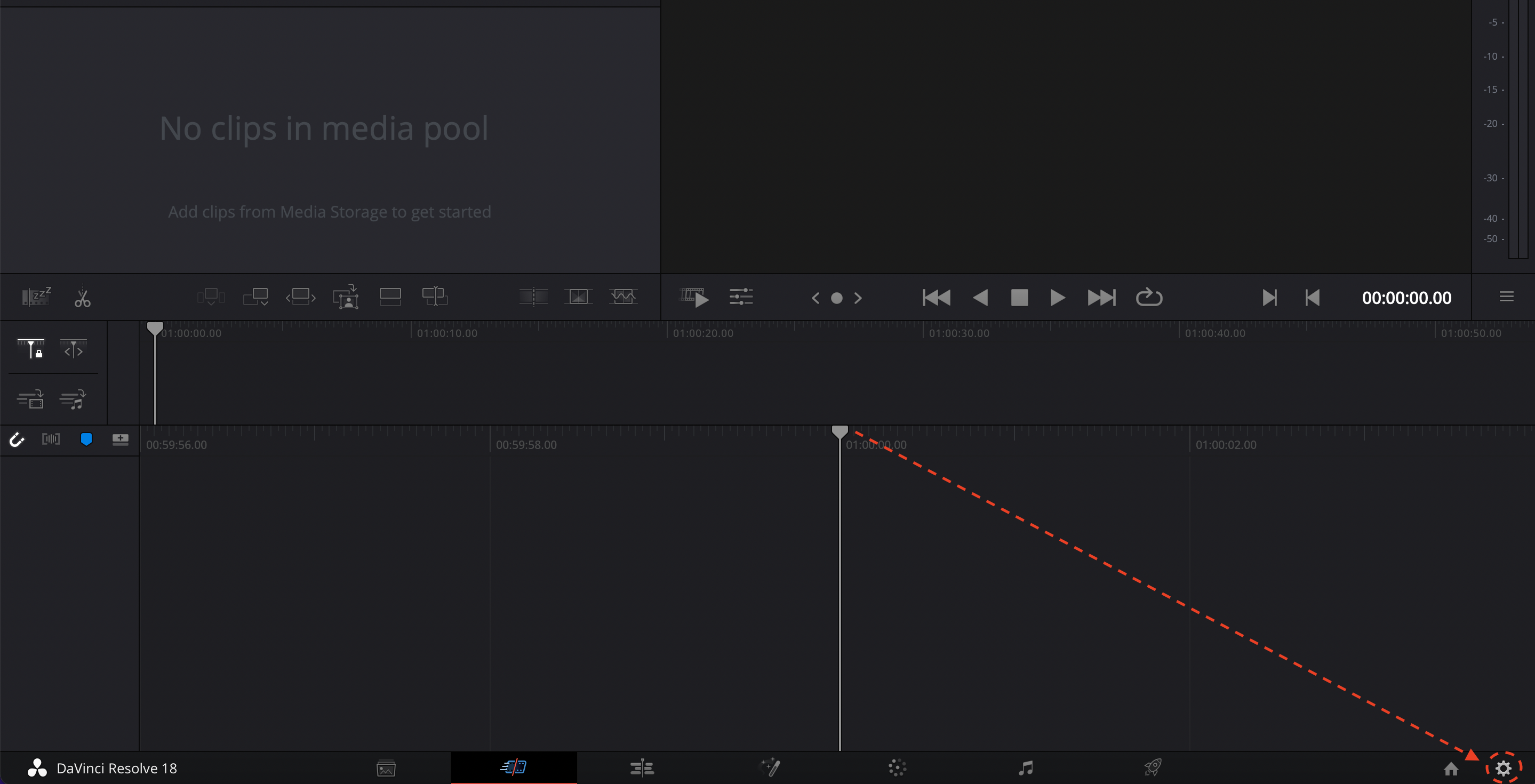This screenshot has width=1535, height=784.
Task: Open Project Settings via the gear icon
Action: click(x=1503, y=768)
